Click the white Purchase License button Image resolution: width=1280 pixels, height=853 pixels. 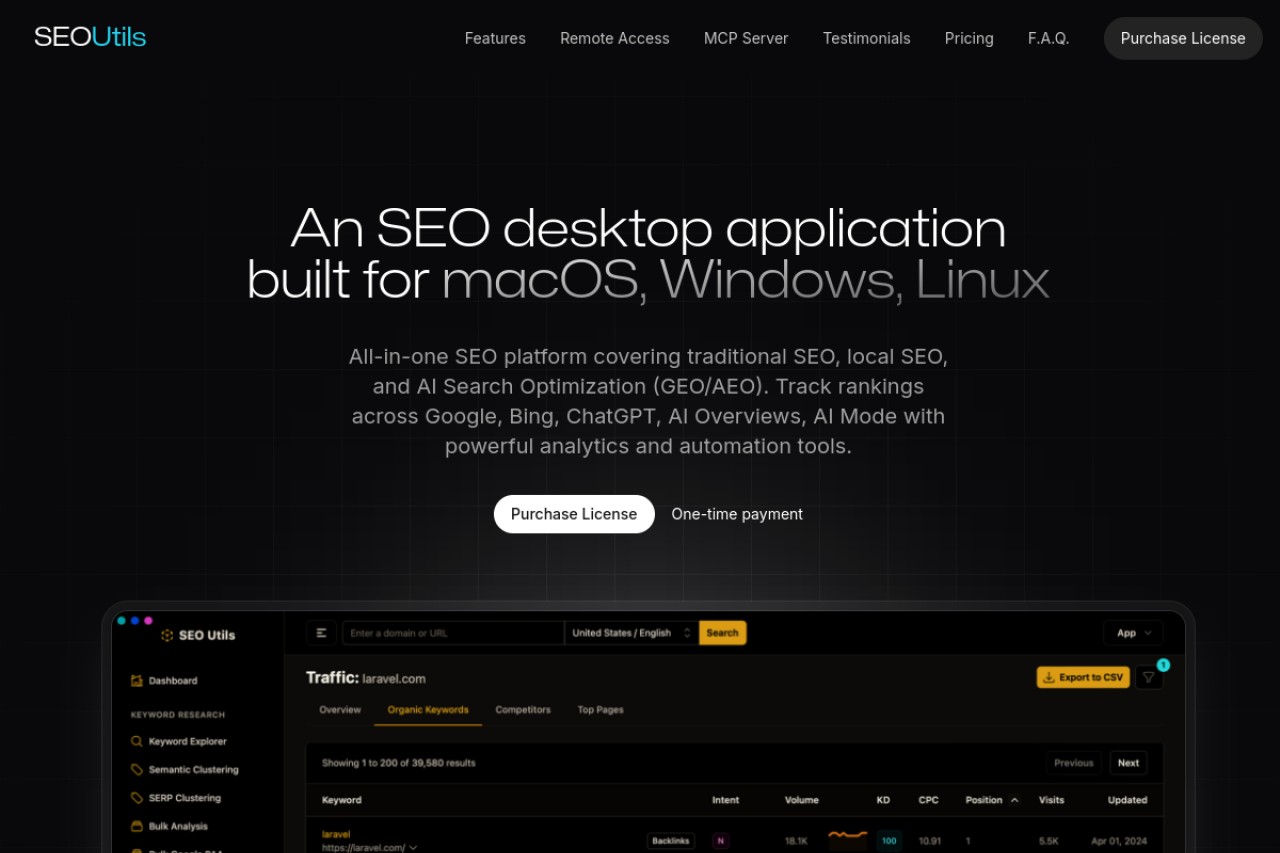point(574,514)
